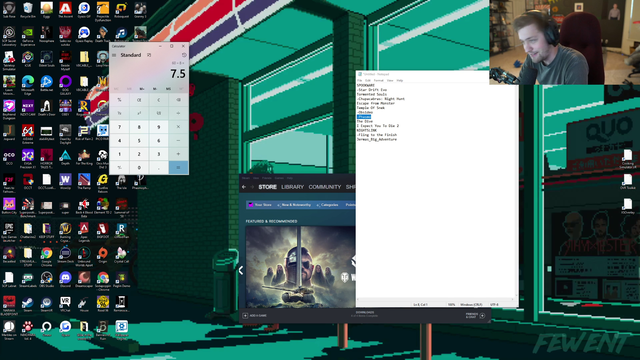Expand New & Noteworthy store menu
This screenshot has width=640, height=360.
(294, 205)
